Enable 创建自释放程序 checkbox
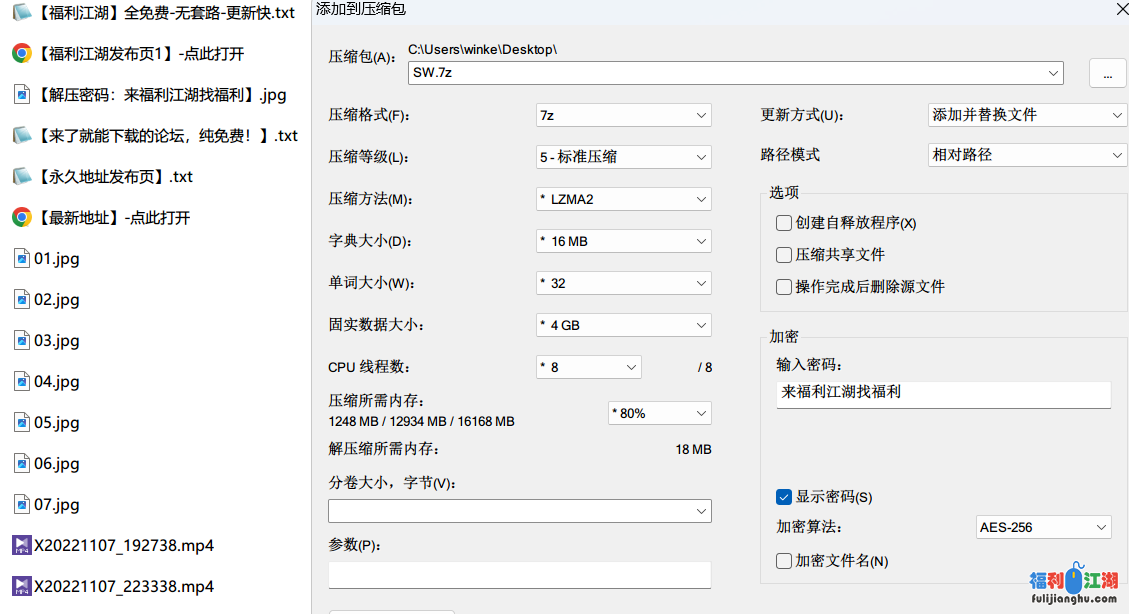The image size is (1129, 614). click(x=784, y=223)
